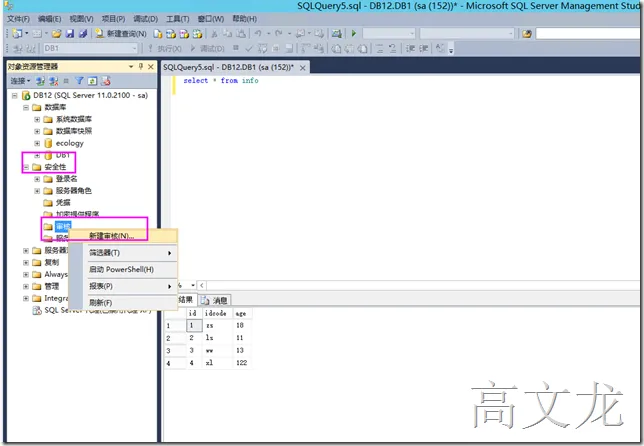
Task: Click the age cell showing 122
Action: 242,363
